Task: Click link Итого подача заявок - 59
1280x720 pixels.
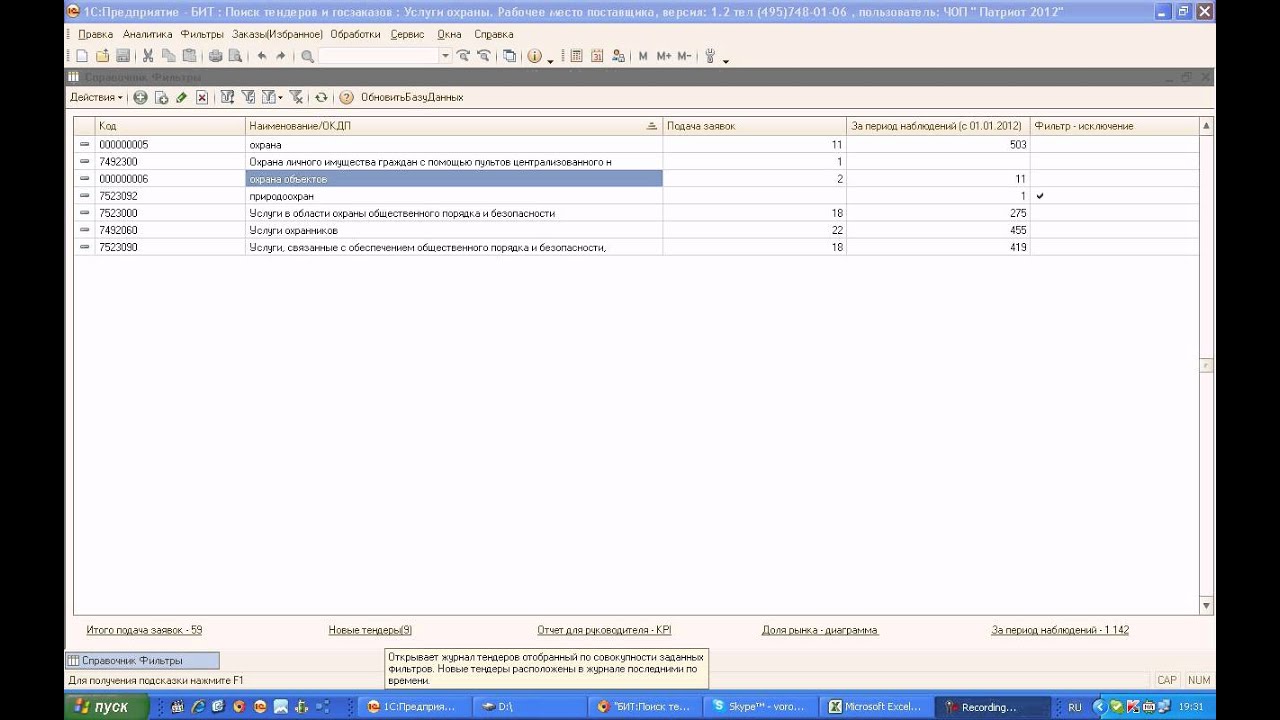Action: [x=144, y=630]
